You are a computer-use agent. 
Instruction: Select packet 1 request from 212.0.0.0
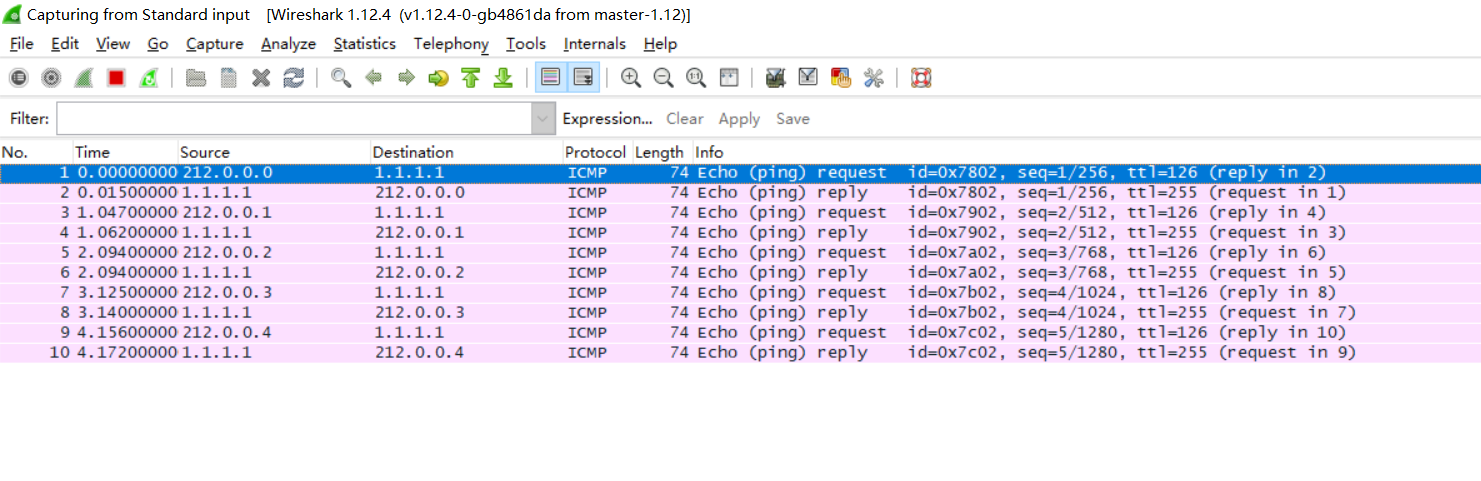coord(740,172)
